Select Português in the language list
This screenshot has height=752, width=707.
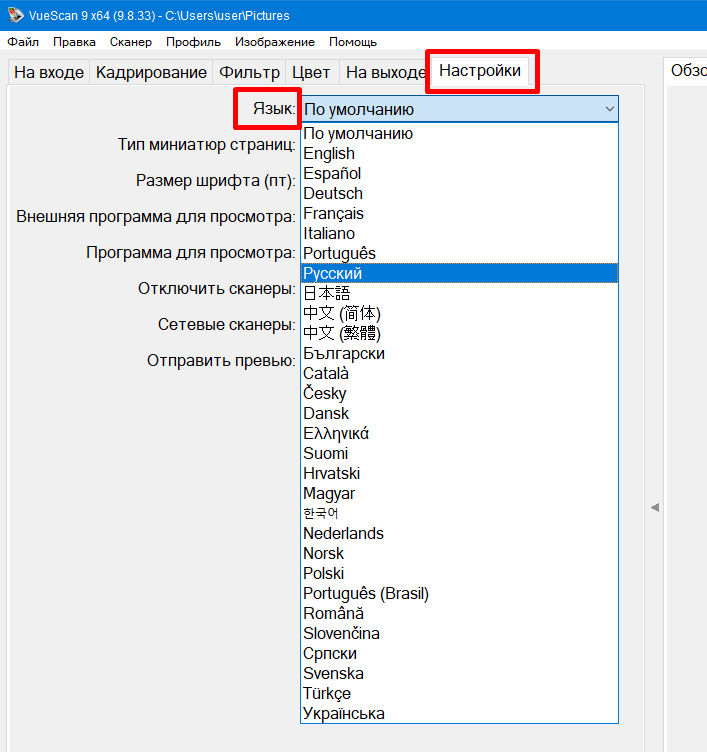pos(459,253)
